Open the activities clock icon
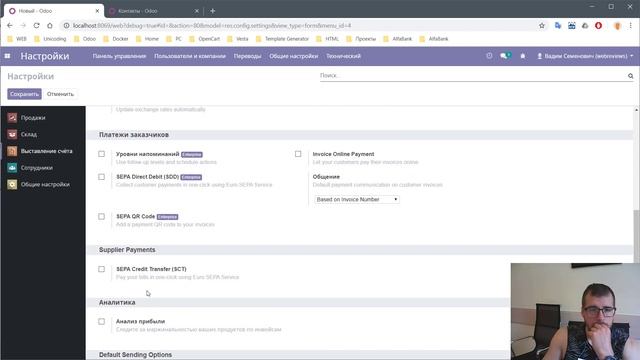The width and height of the screenshot is (640, 360). coord(489,56)
